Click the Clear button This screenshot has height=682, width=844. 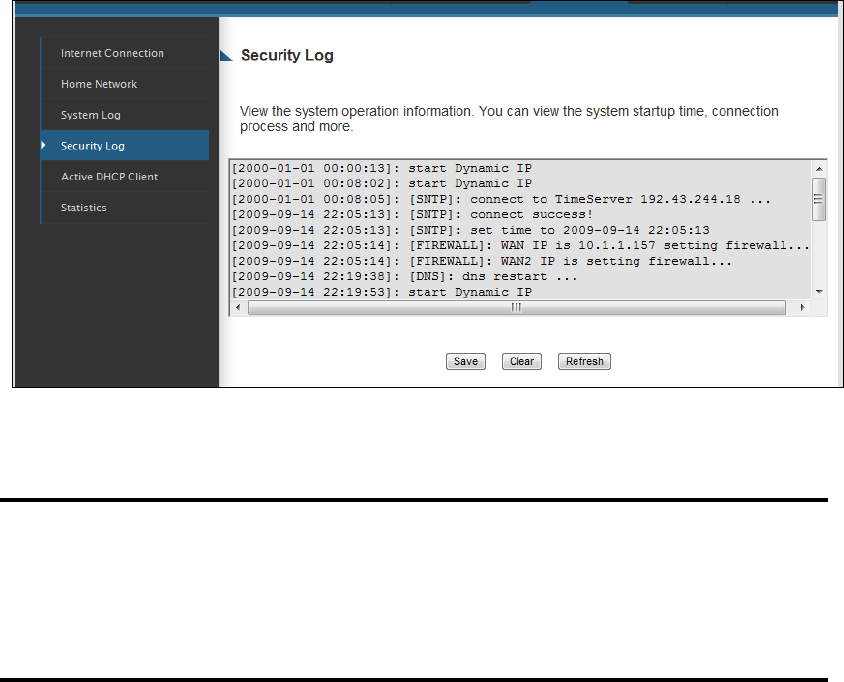[522, 361]
